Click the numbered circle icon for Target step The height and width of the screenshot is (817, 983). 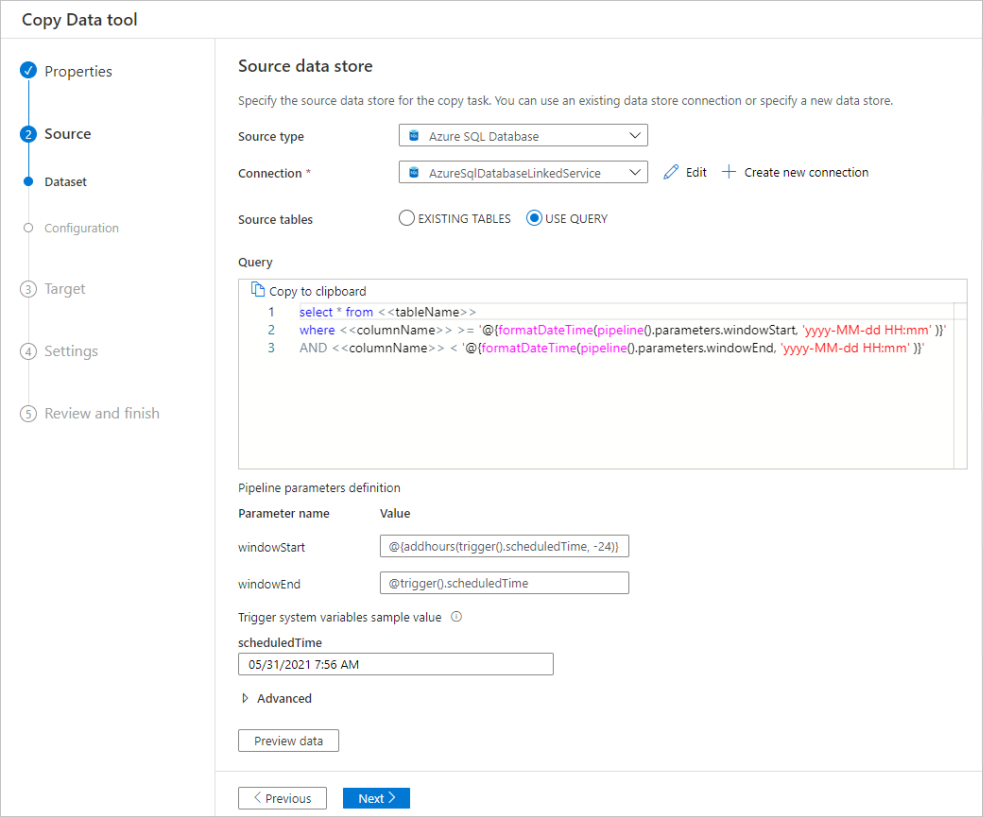[27, 288]
